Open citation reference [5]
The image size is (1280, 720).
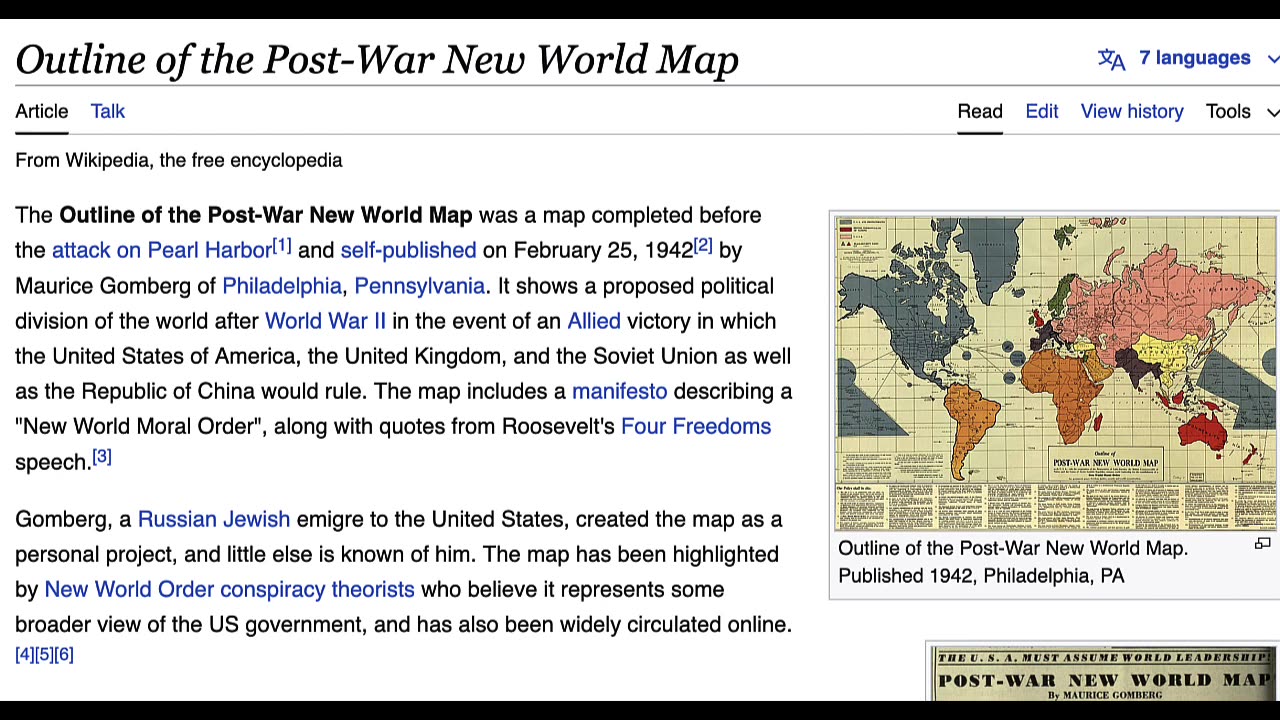click(44, 654)
